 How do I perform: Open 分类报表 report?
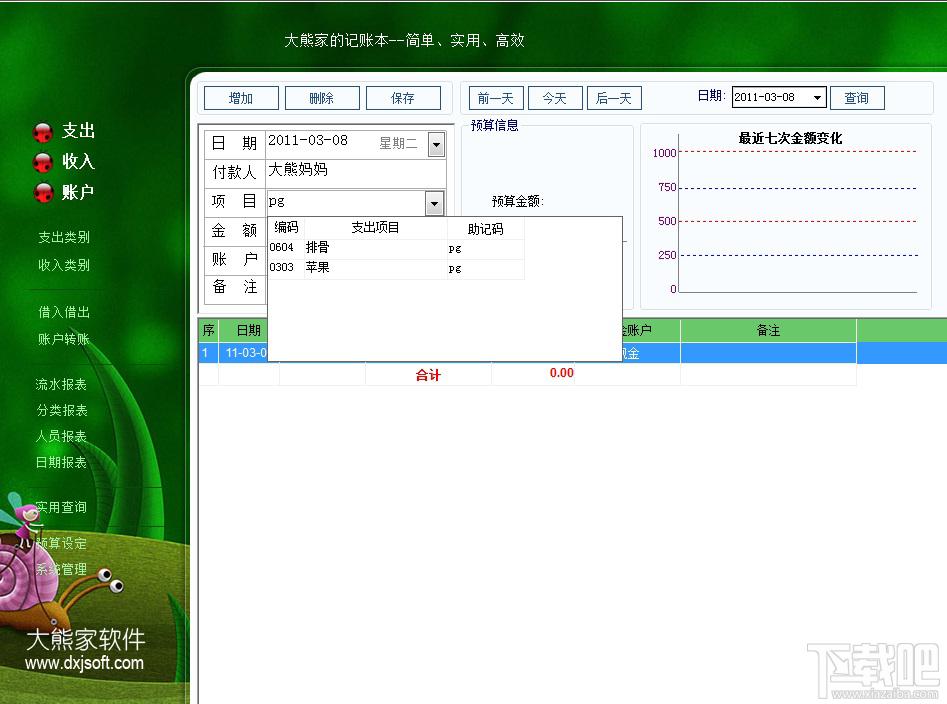click(61, 411)
